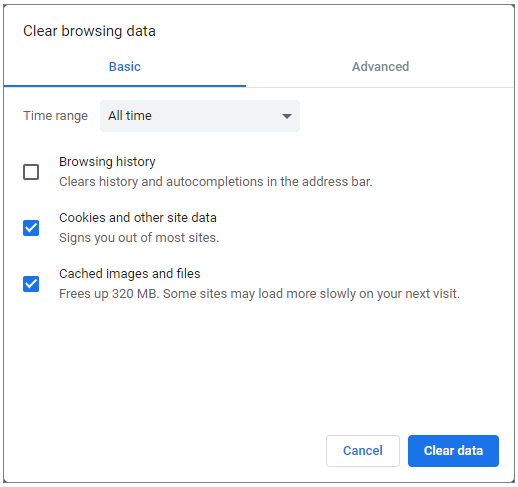The width and height of the screenshot is (518, 487).
Task: Switch to the Advanced tab
Action: pos(380,67)
